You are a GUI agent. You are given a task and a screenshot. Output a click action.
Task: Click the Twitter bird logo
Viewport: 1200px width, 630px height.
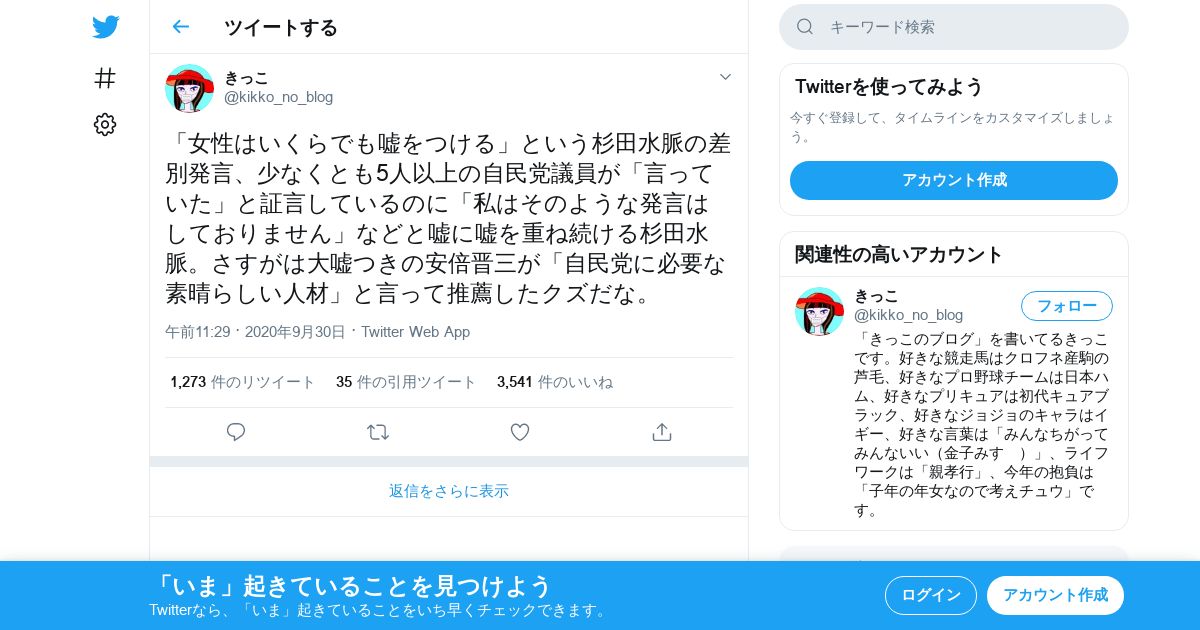pos(105,27)
